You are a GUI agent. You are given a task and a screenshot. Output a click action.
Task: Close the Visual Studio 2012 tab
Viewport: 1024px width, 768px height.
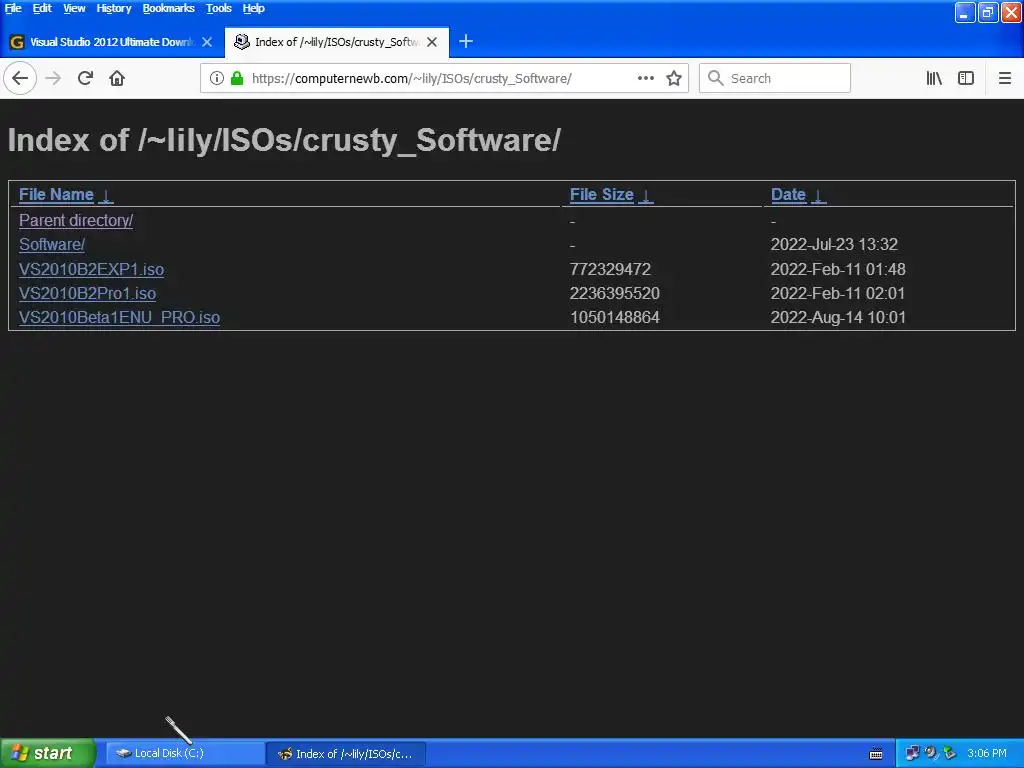pyautogui.click(x=207, y=42)
